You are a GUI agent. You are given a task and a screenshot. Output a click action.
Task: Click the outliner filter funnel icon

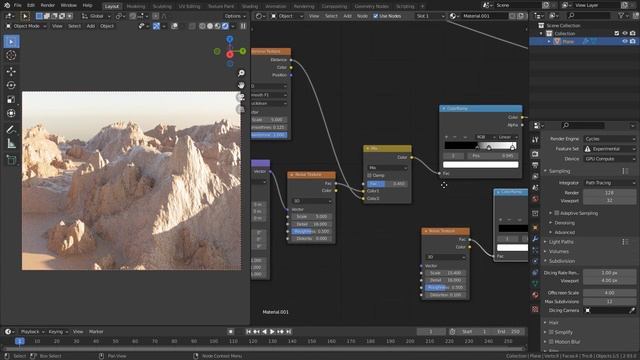(621, 16)
